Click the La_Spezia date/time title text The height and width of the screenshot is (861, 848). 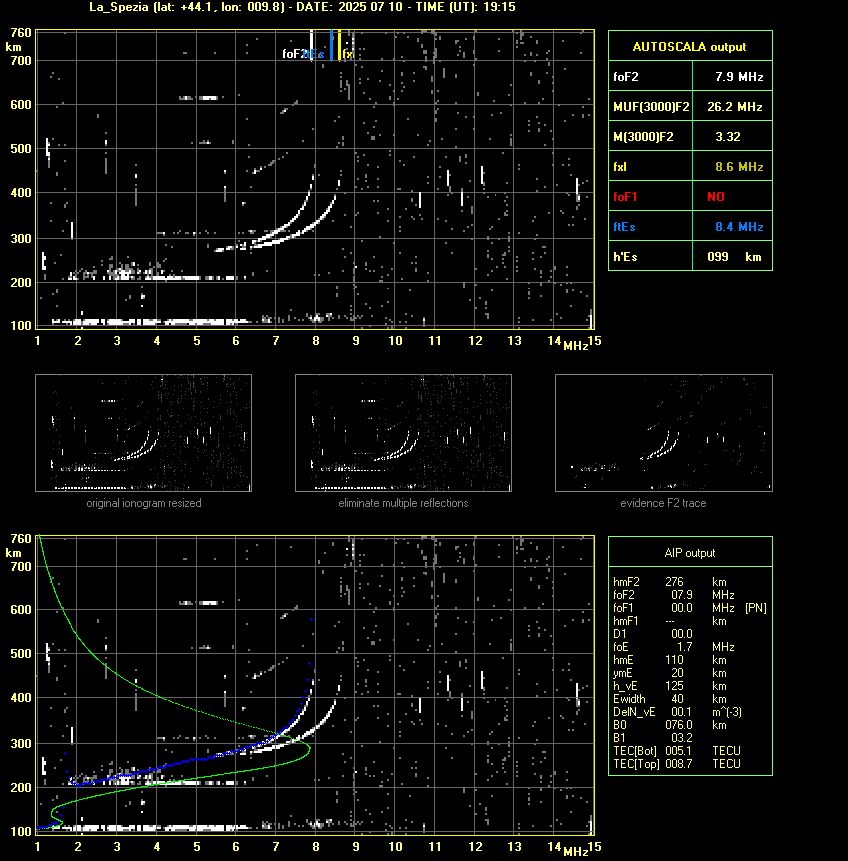pyautogui.click(x=302, y=7)
